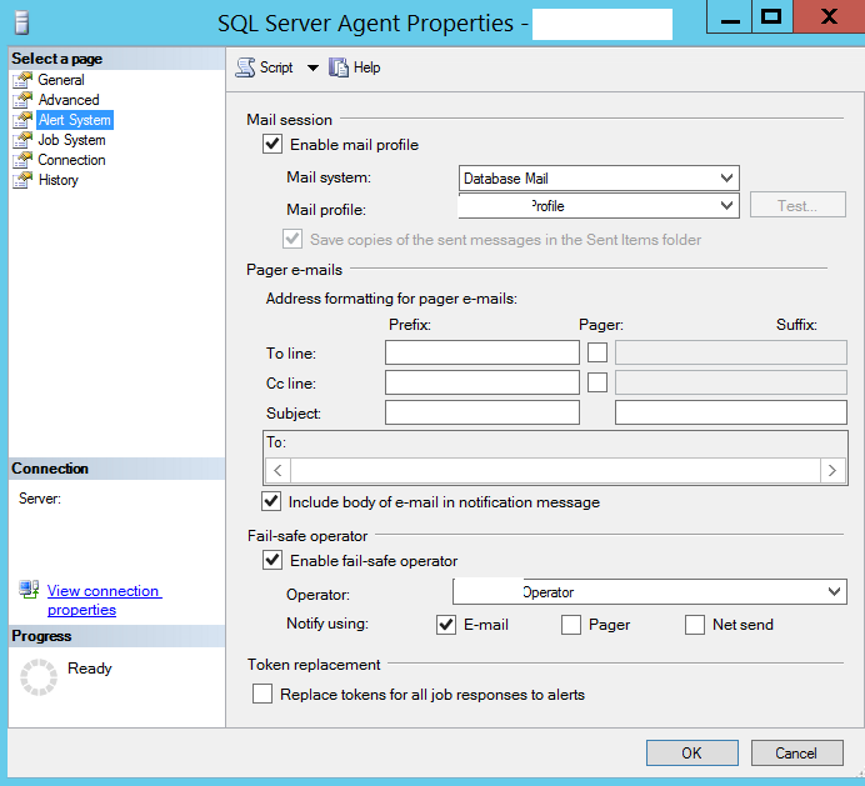Click the To line prefix field

click(x=482, y=352)
